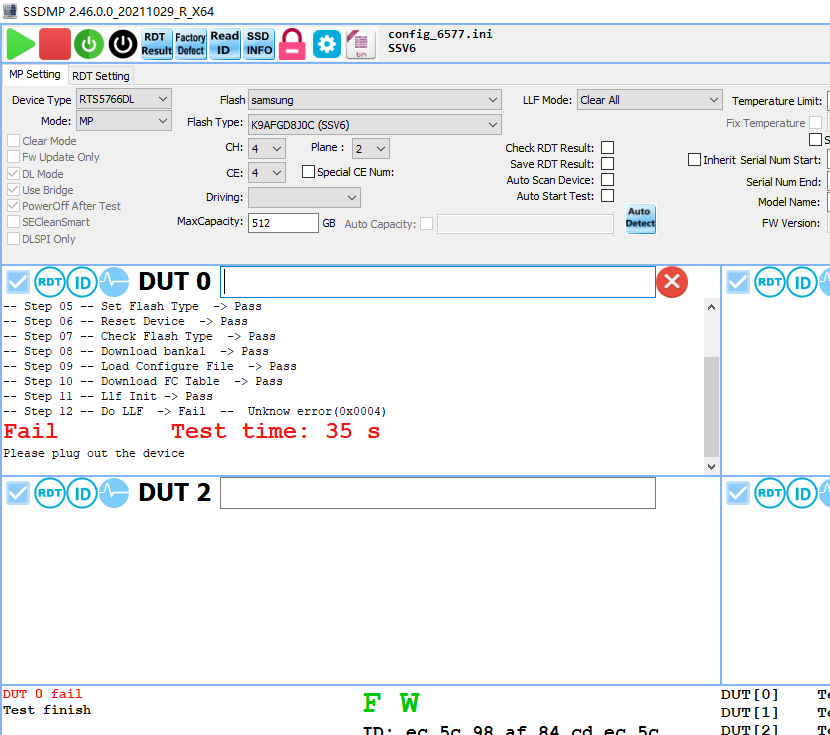This screenshot has width=830, height=735.
Task: Click the green power-on icon
Action: (89, 44)
